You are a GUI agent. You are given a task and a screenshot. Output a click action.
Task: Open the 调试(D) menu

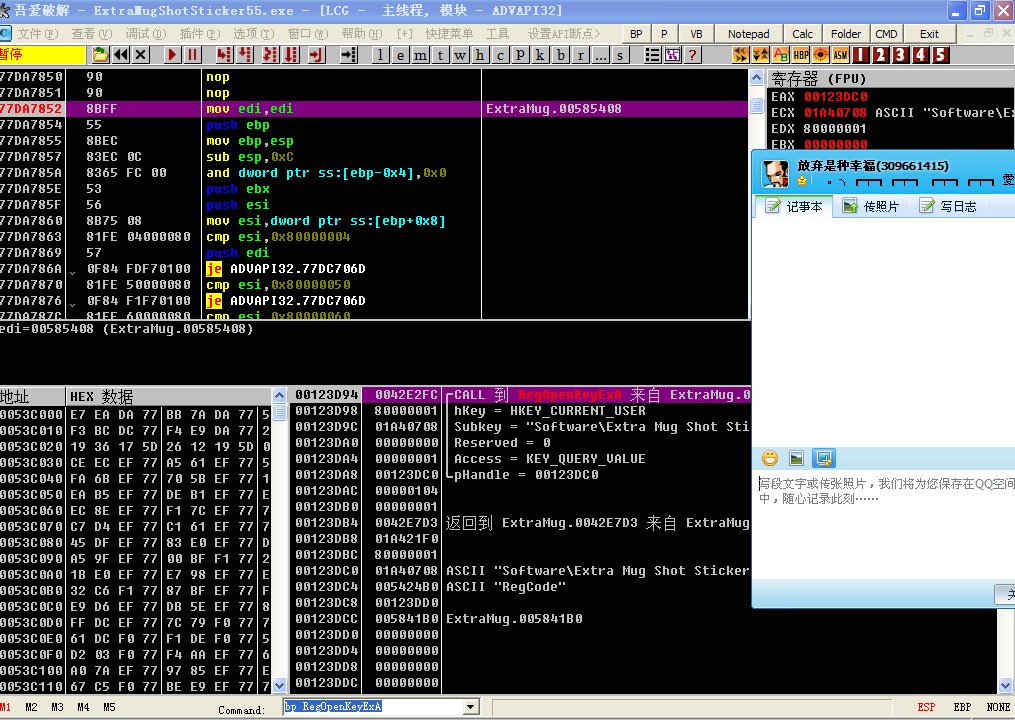(146, 34)
